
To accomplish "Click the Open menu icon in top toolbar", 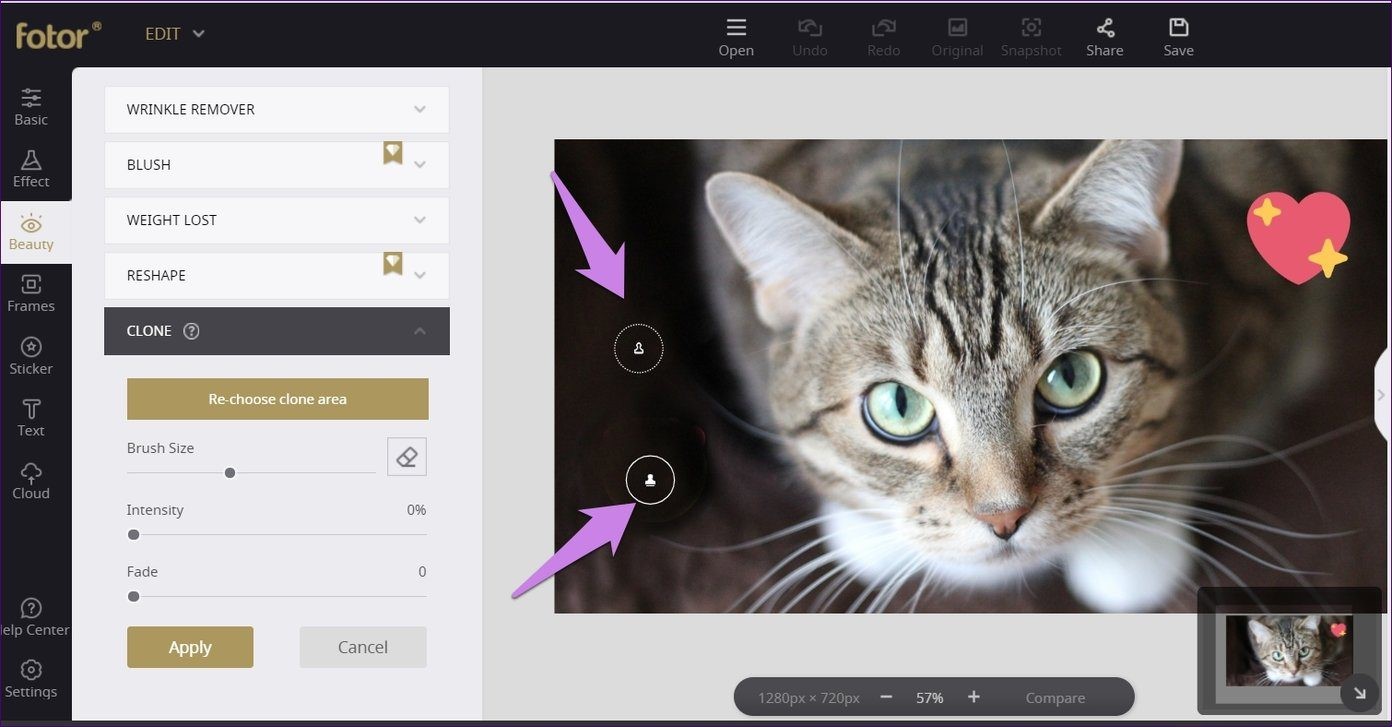I will [x=736, y=28].
